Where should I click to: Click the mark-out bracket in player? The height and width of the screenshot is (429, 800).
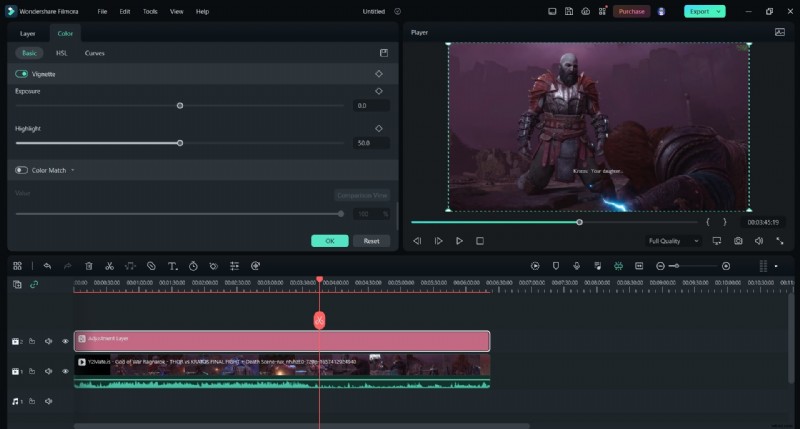(x=724, y=222)
